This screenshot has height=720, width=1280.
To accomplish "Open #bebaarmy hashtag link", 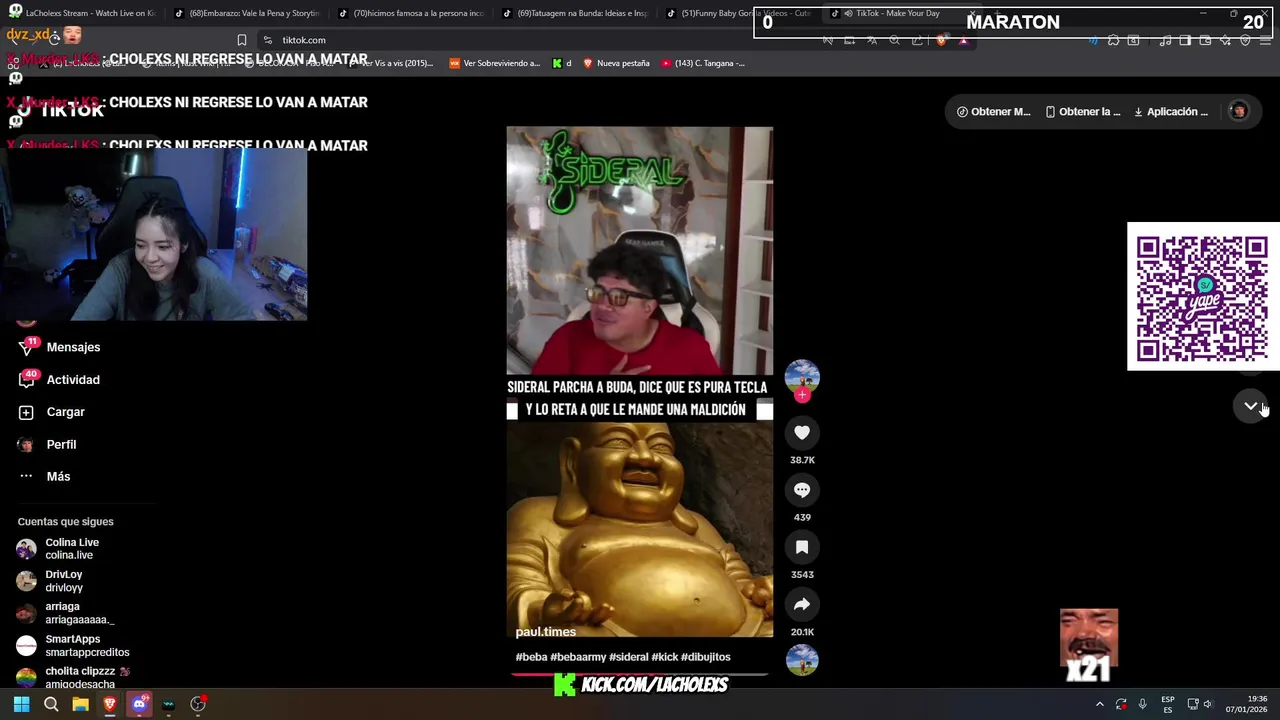I will pos(578,657).
